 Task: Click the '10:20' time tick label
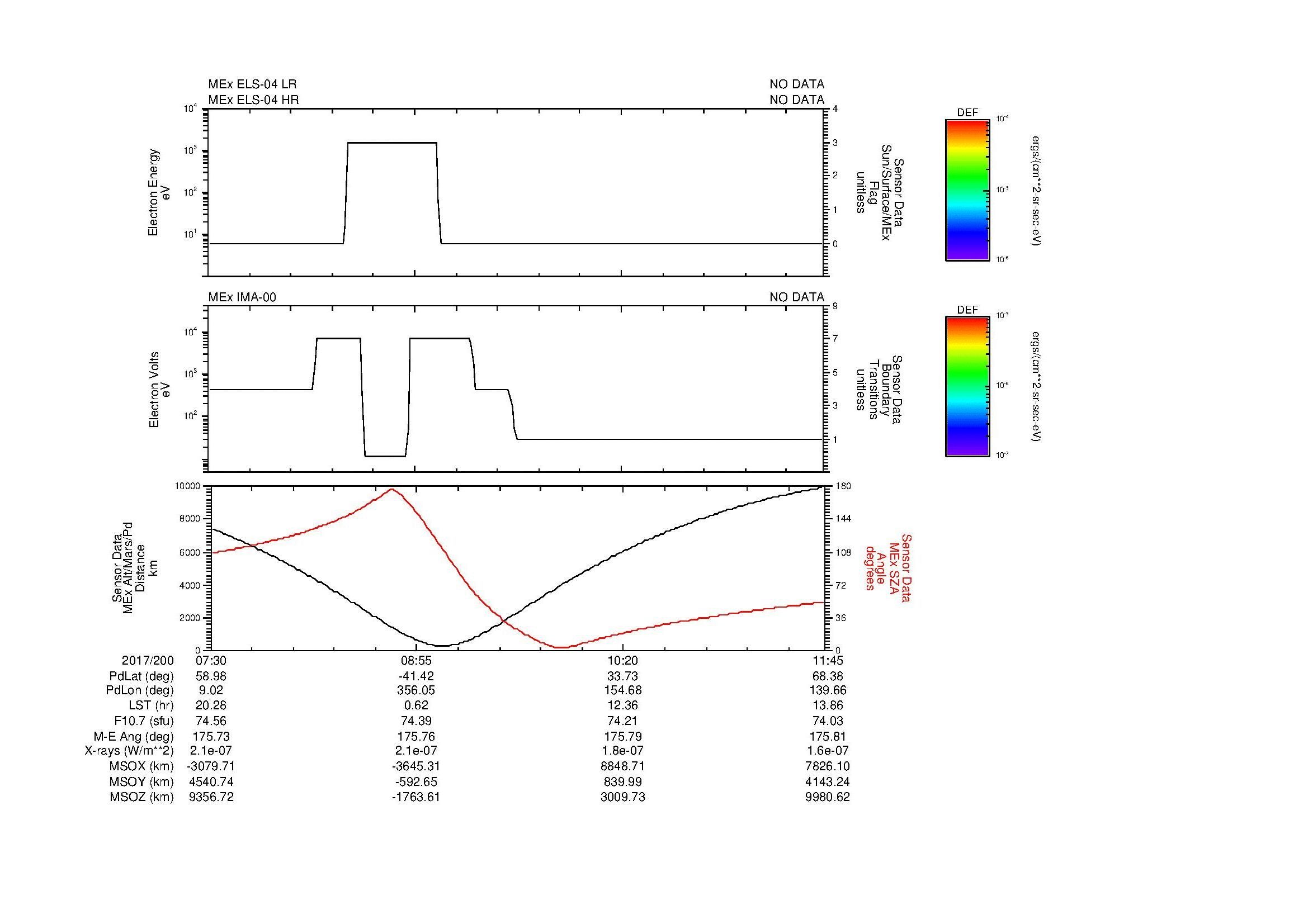click(622, 660)
